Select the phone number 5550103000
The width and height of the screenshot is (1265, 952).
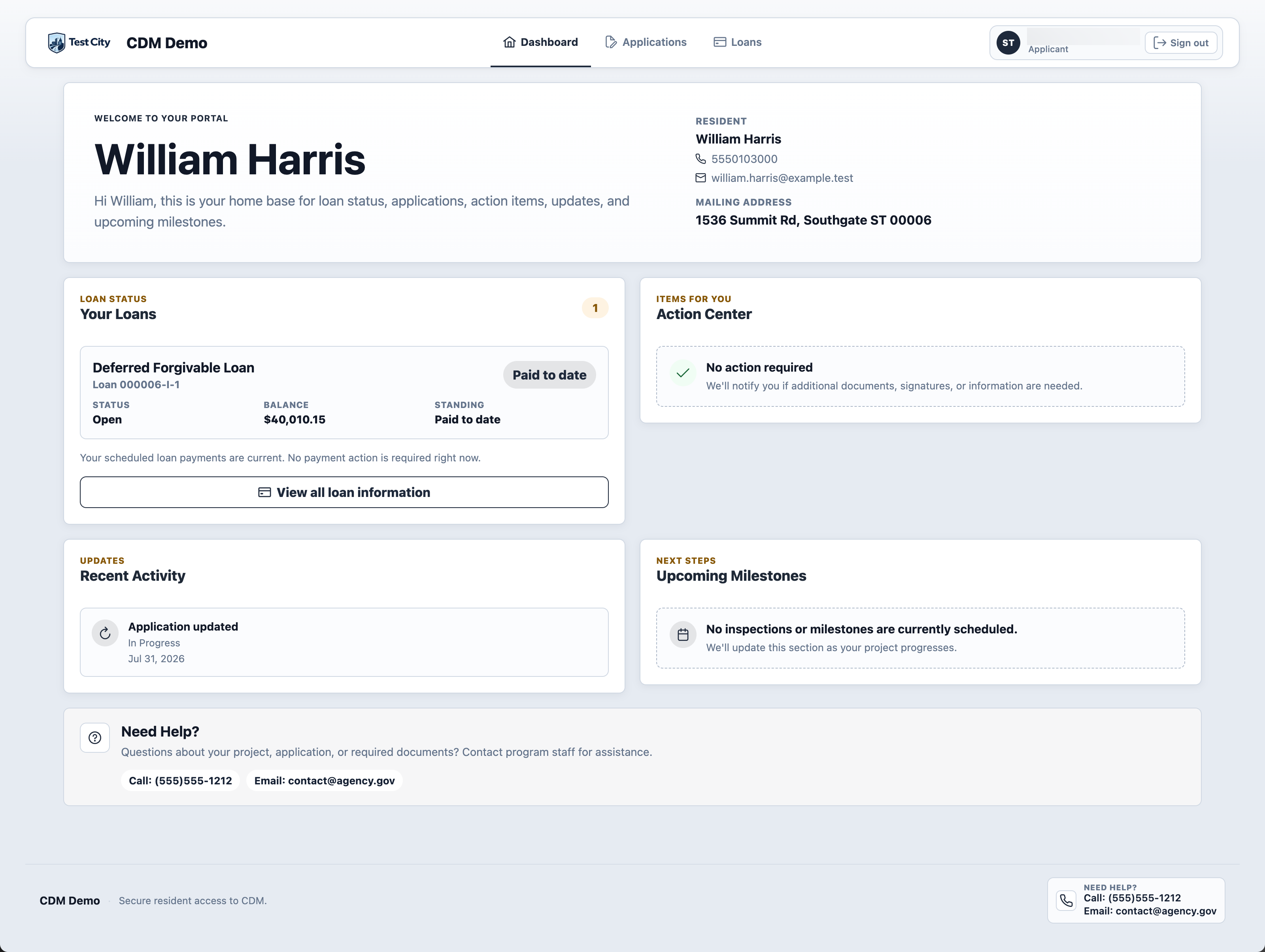tap(744, 159)
